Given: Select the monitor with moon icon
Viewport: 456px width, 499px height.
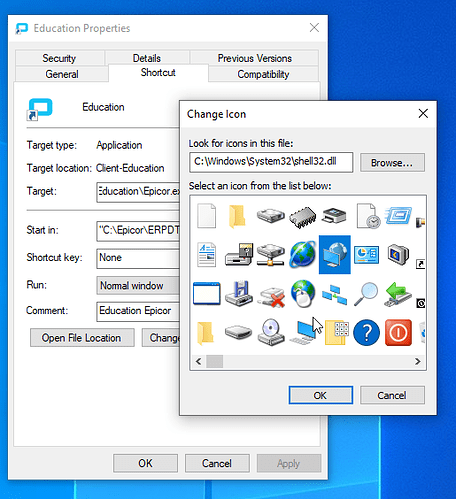Looking at the screenshot, I should click(x=398, y=254).
